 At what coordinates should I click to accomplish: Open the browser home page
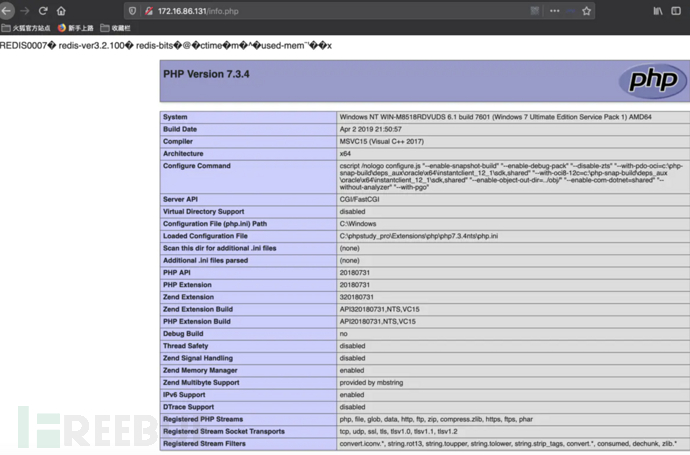[x=61, y=10]
